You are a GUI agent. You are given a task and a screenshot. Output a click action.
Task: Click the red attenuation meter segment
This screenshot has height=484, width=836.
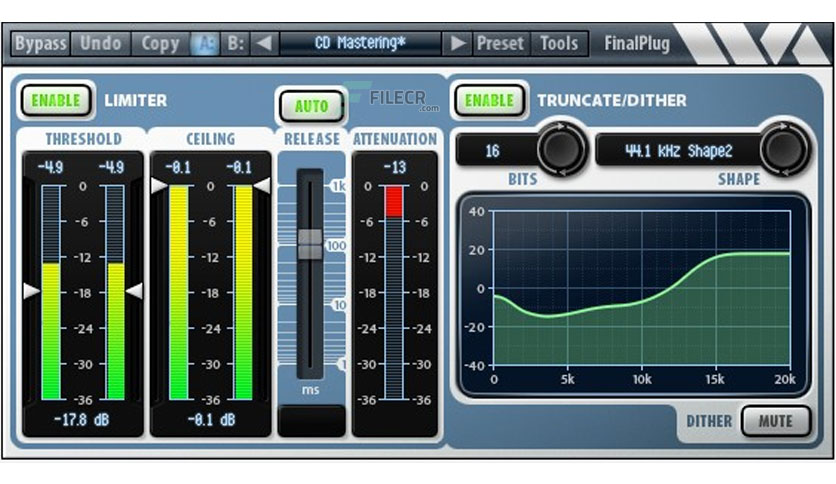(x=394, y=201)
